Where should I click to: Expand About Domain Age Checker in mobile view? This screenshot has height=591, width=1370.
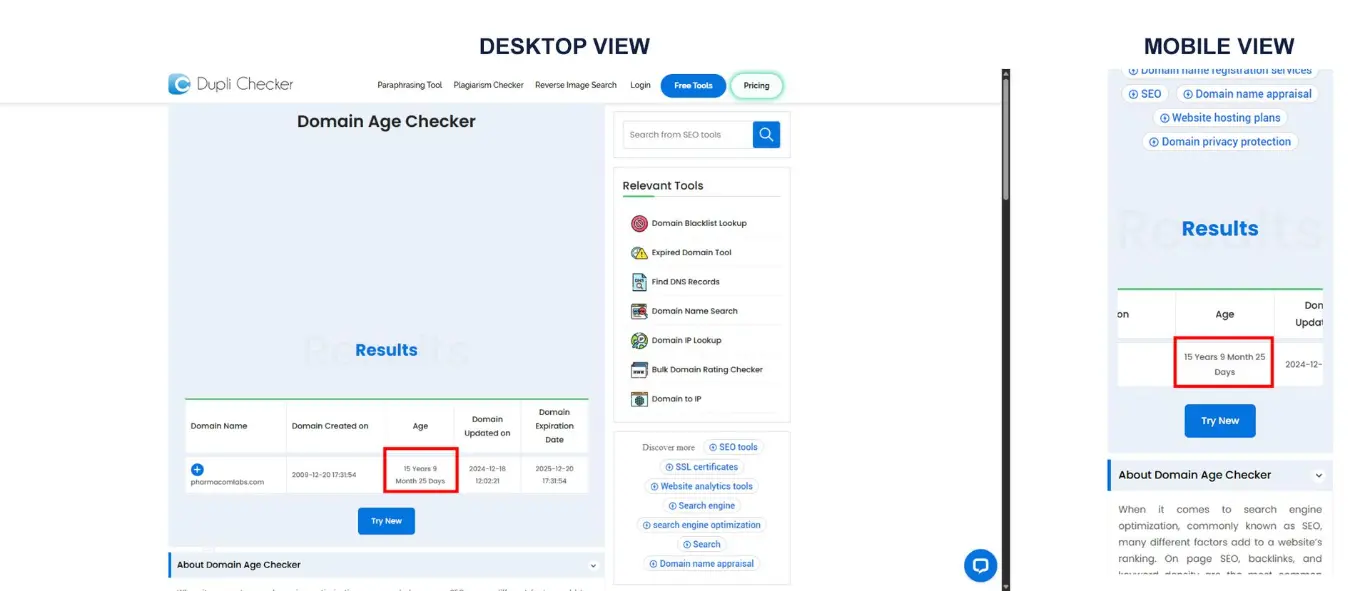(x=1318, y=476)
